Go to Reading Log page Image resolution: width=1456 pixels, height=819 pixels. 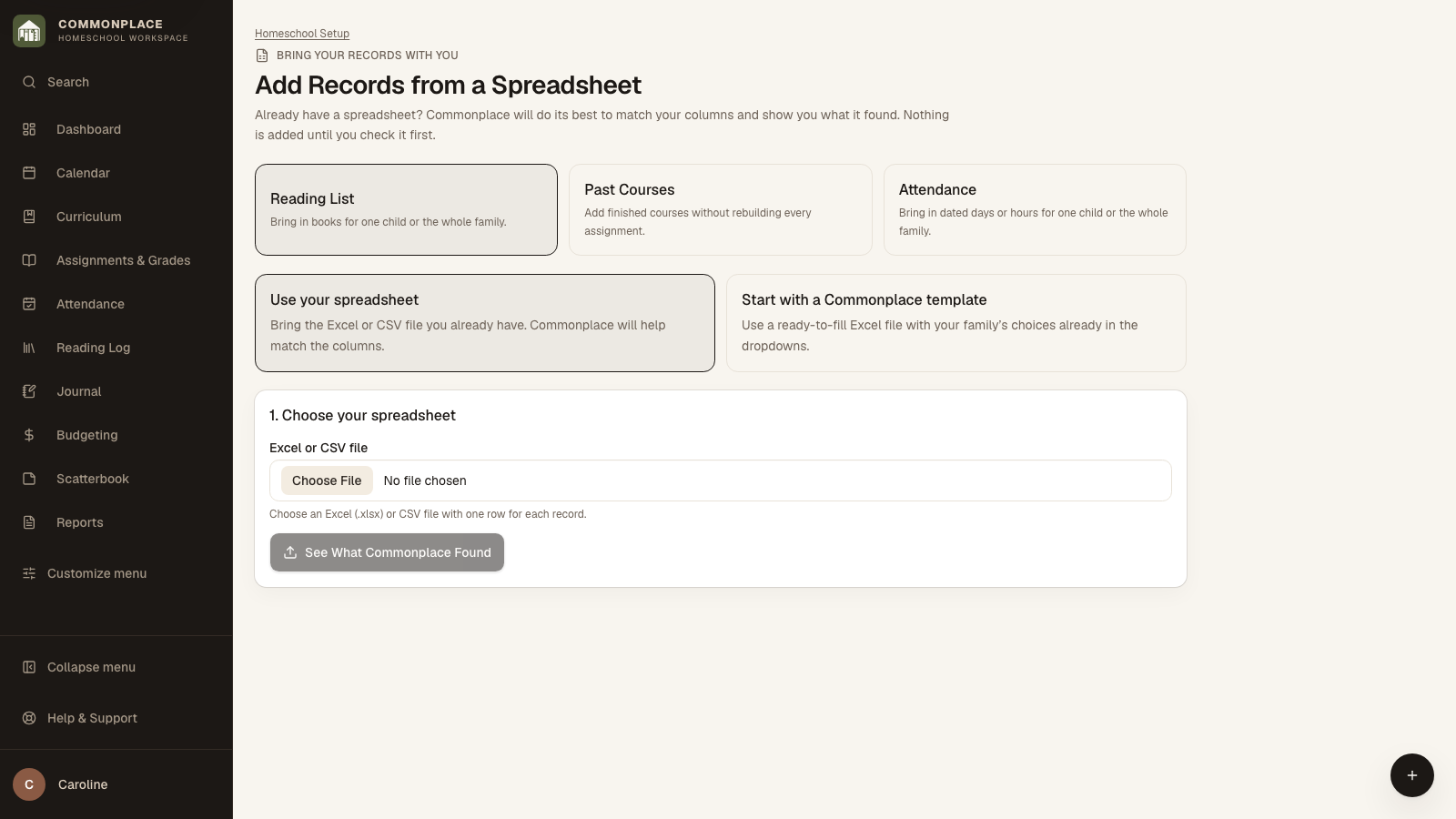(116, 348)
